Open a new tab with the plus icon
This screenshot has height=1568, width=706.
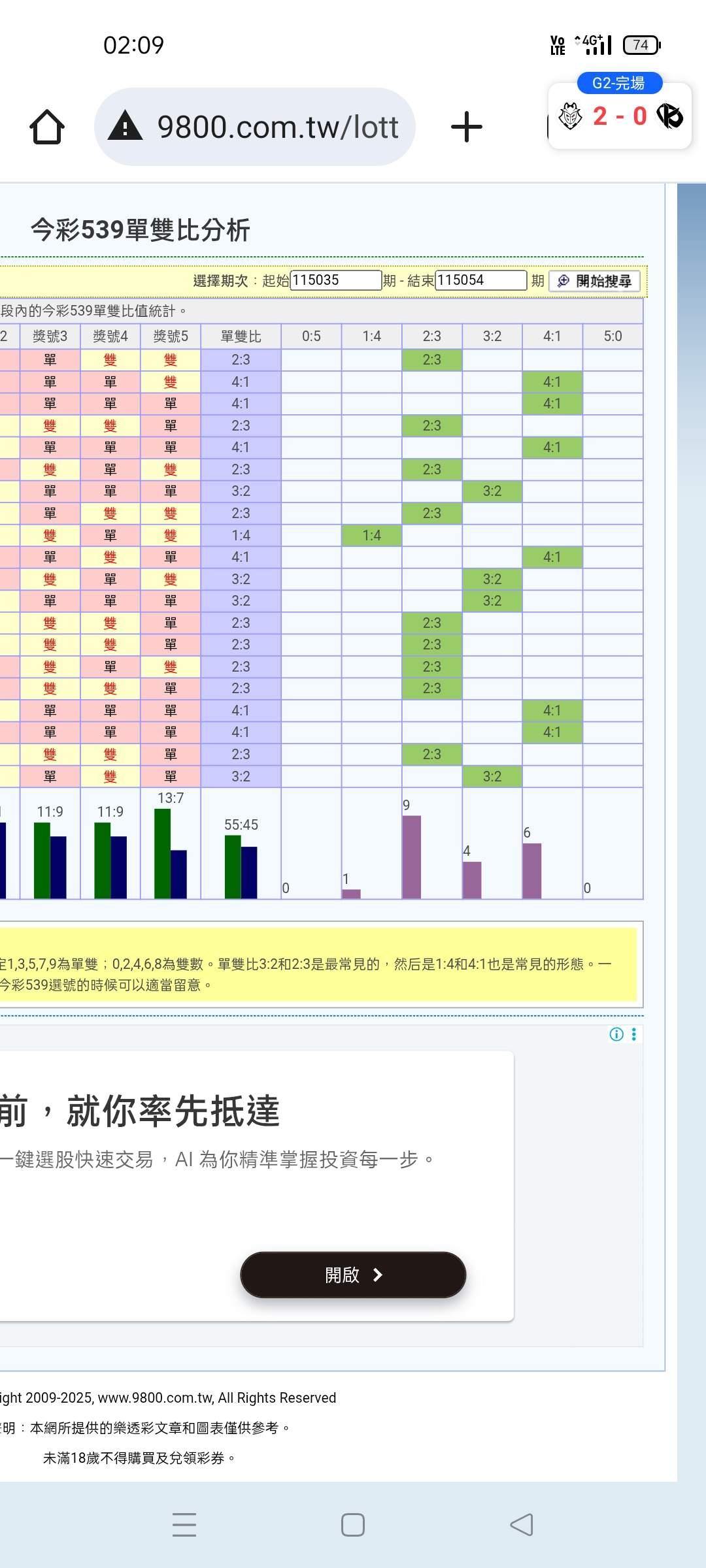click(467, 127)
